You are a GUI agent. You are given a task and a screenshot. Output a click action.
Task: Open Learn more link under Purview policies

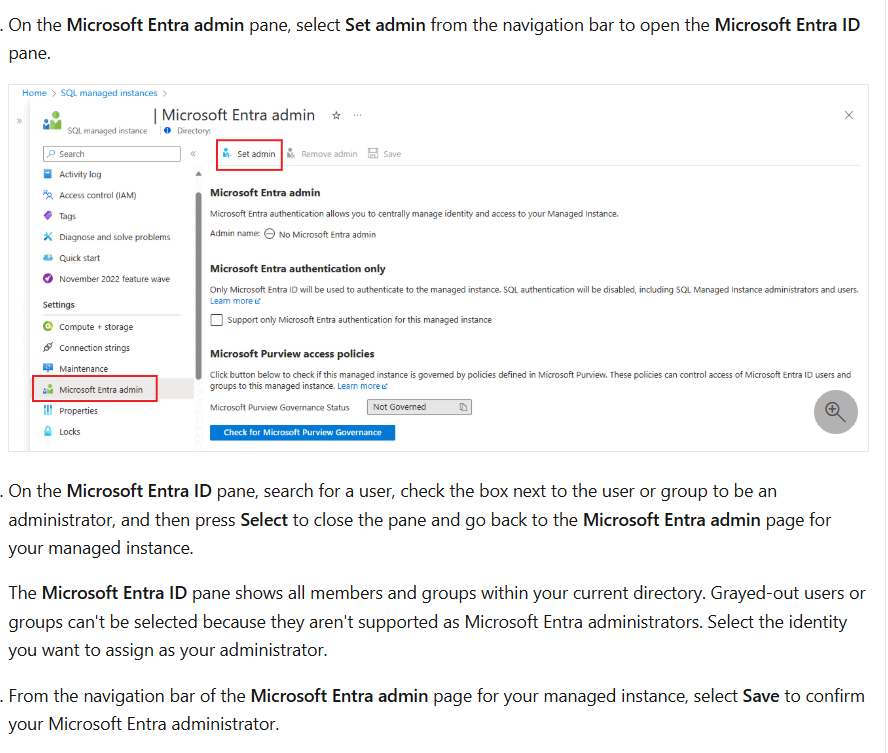pos(362,386)
